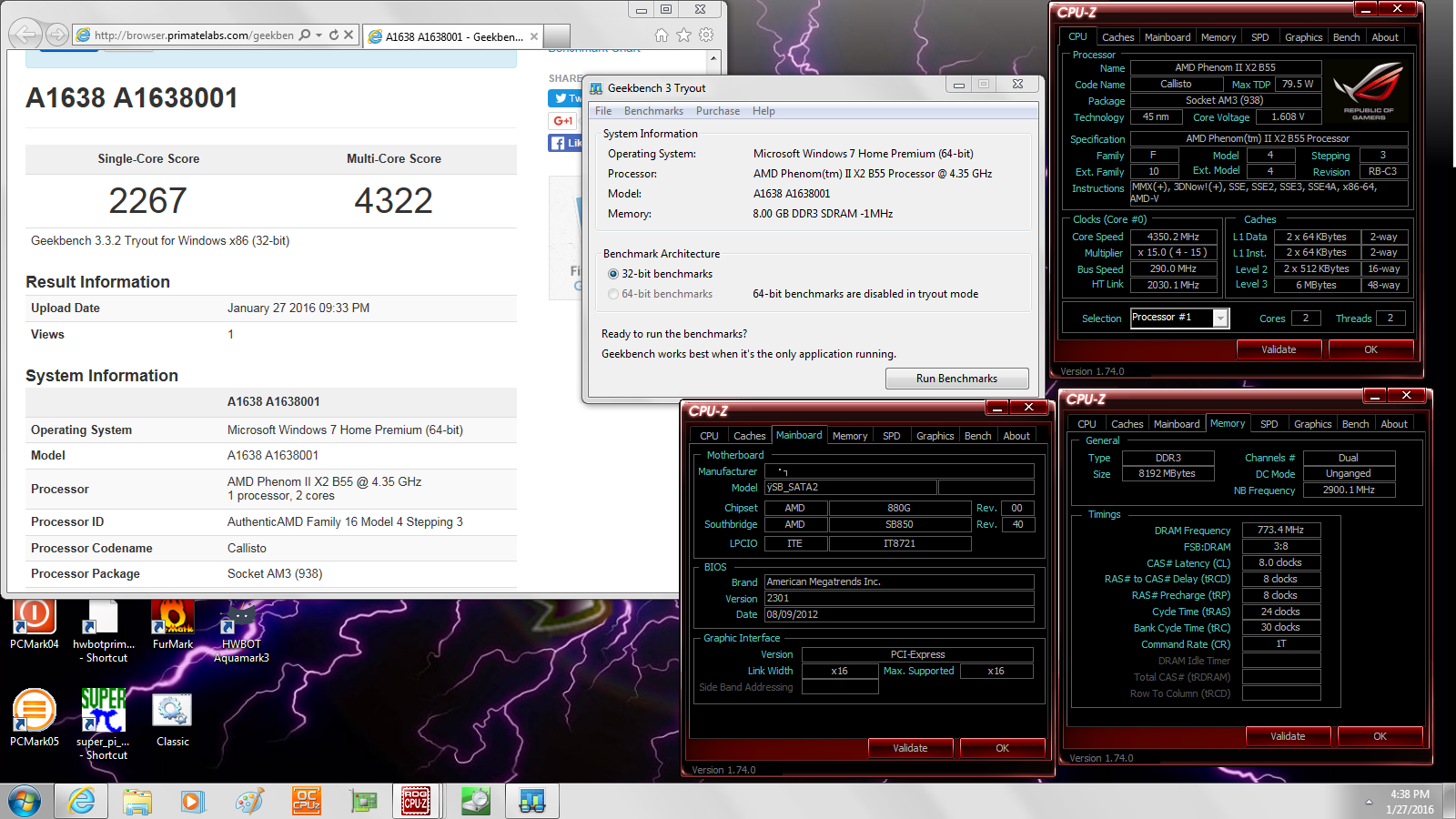Select 32-bit benchmarks radio button

point(613,274)
